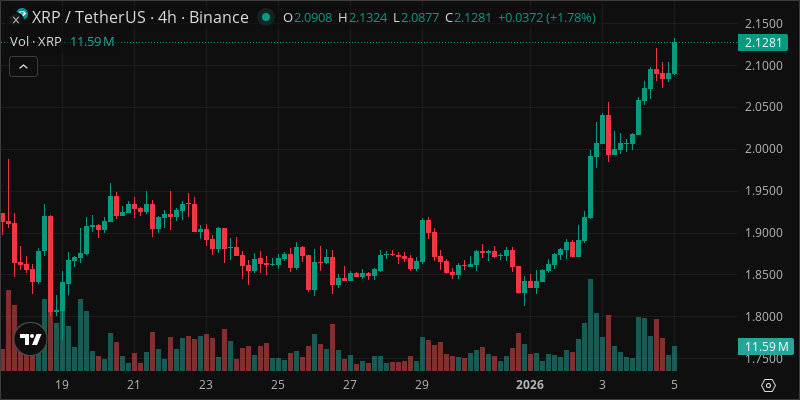
Task: Collapse the indicator legend with chevron button
Action: [x=23, y=67]
